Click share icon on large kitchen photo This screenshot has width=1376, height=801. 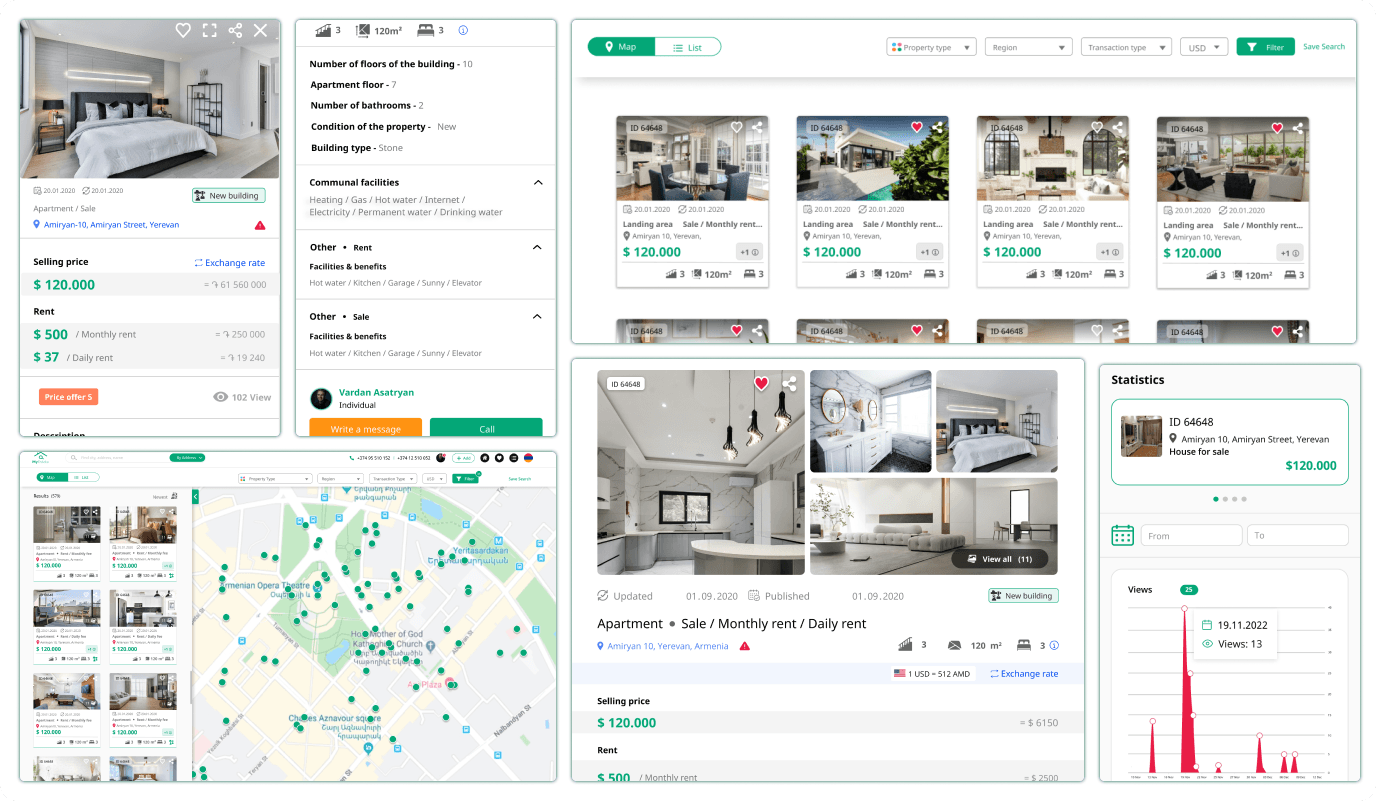pyautogui.click(x=789, y=384)
